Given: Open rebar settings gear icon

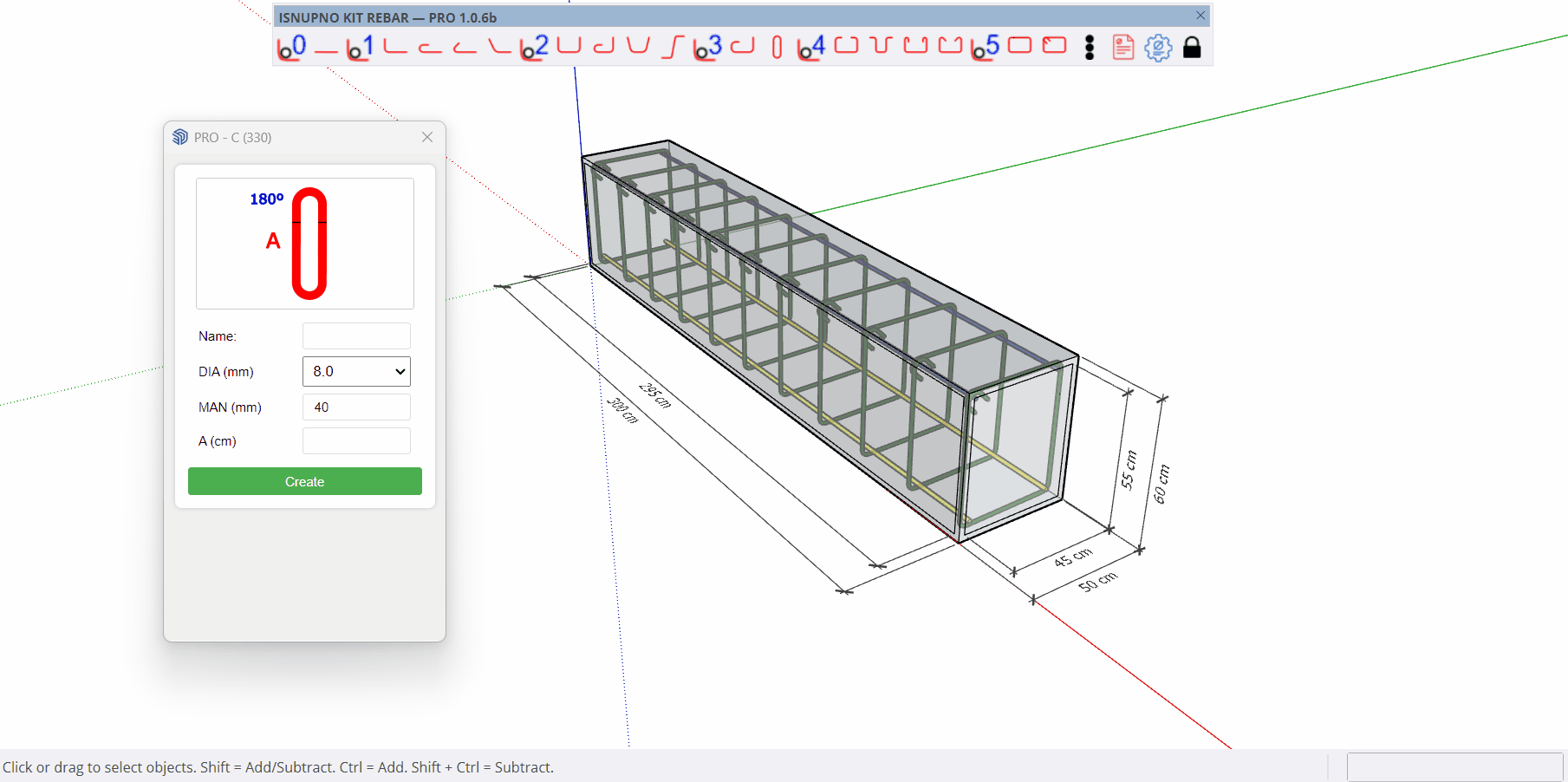Looking at the screenshot, I should point(1158,47).
